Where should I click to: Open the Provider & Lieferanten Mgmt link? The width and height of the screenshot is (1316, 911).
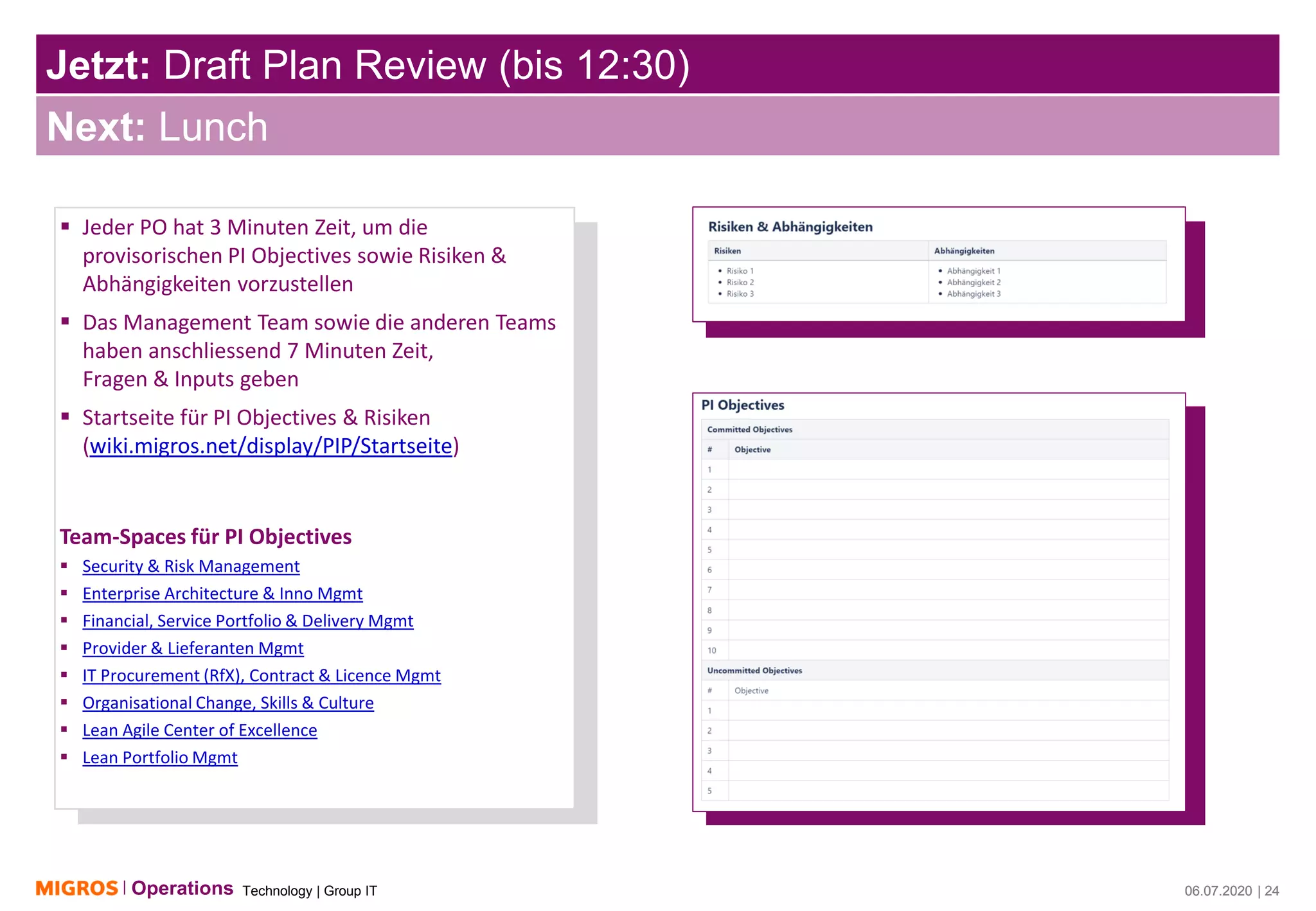point(193,648)
